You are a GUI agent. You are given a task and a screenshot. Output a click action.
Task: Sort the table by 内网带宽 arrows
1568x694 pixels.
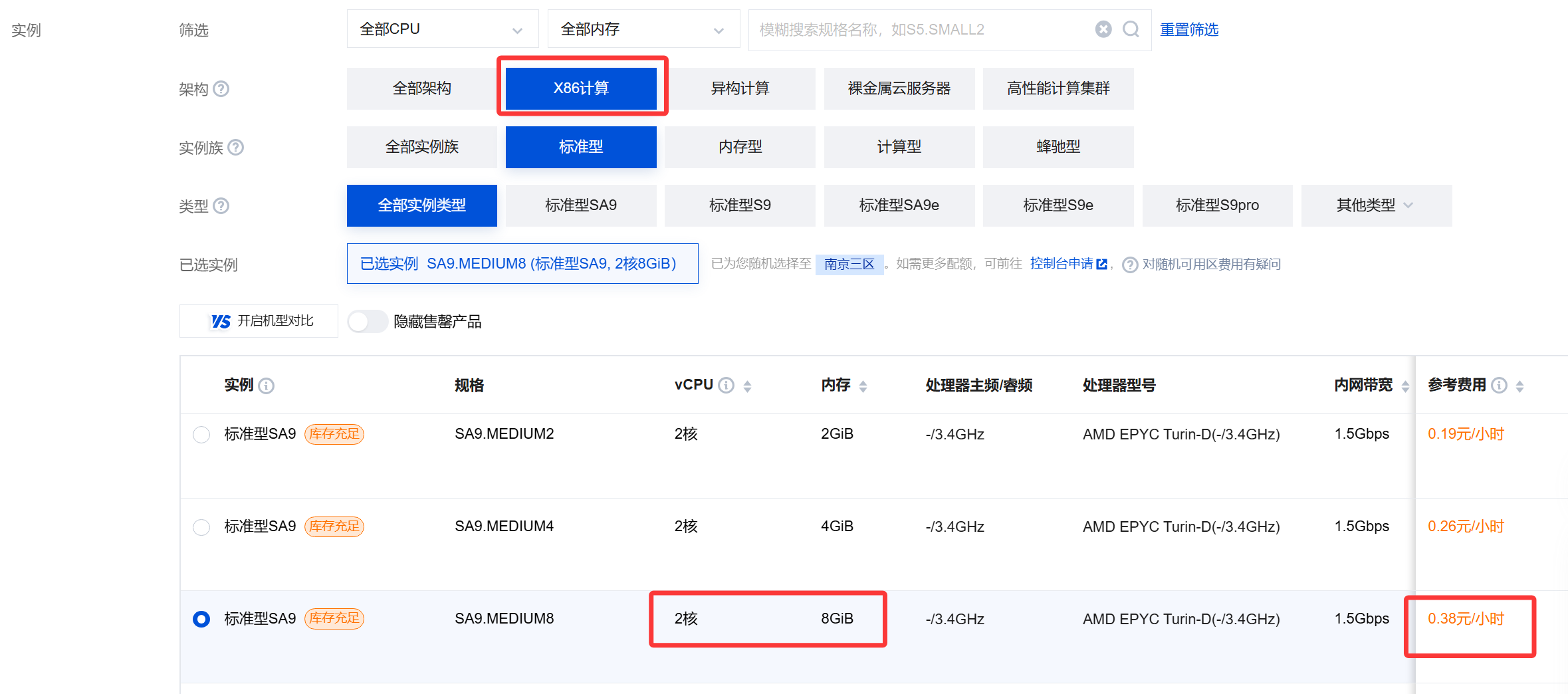tap(1405, 386)
